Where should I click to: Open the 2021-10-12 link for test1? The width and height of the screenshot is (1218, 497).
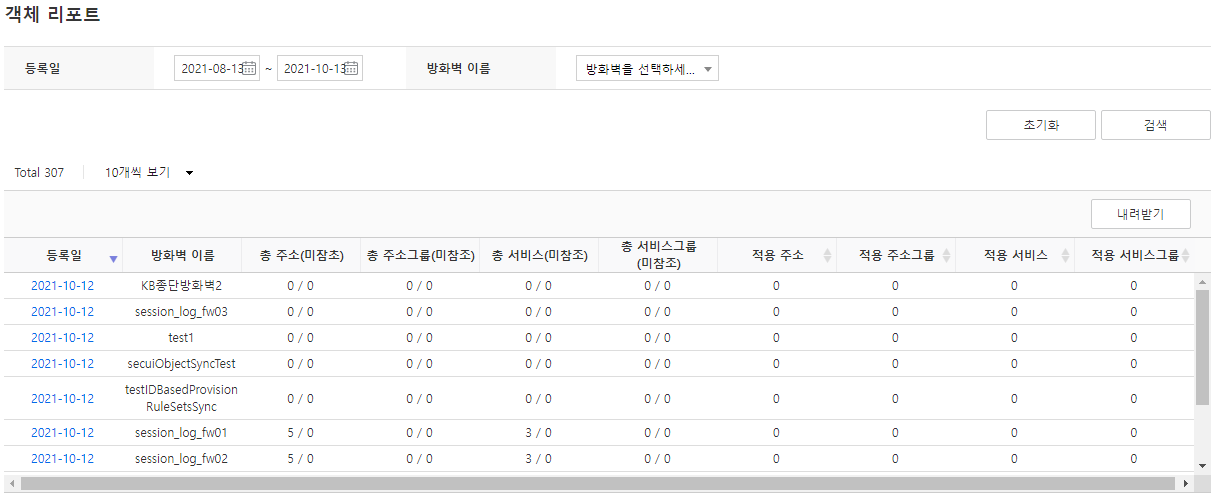(63, 337)
